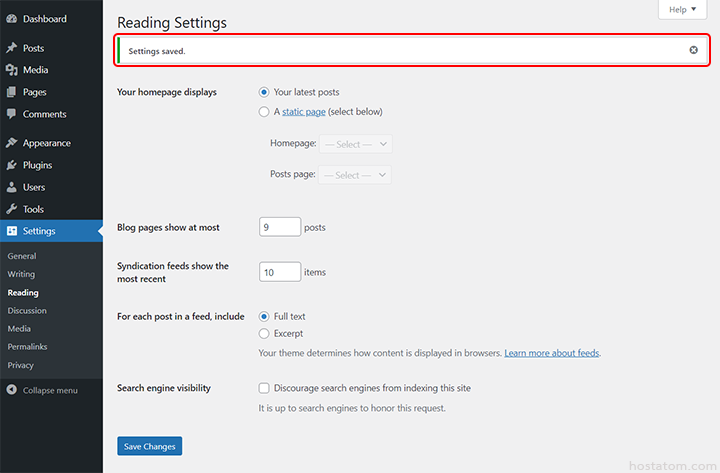Open the 'Learn more about feeds' link
The image size is (720, 473).
(x=552, y=353)
